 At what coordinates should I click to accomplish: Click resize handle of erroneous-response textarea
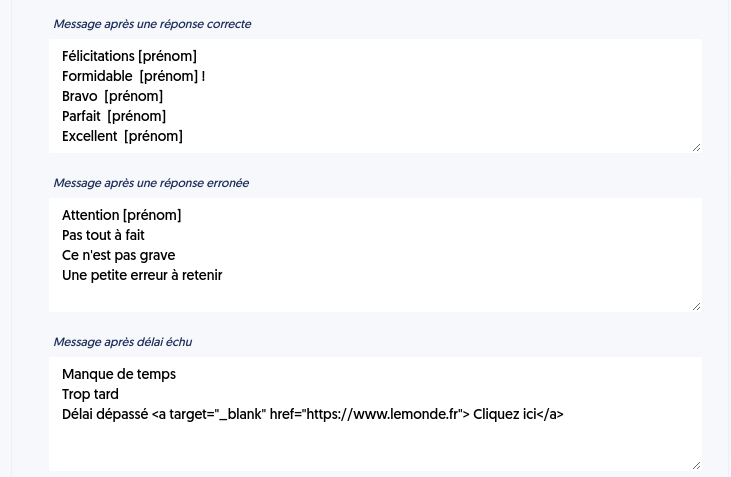point(697,306)
